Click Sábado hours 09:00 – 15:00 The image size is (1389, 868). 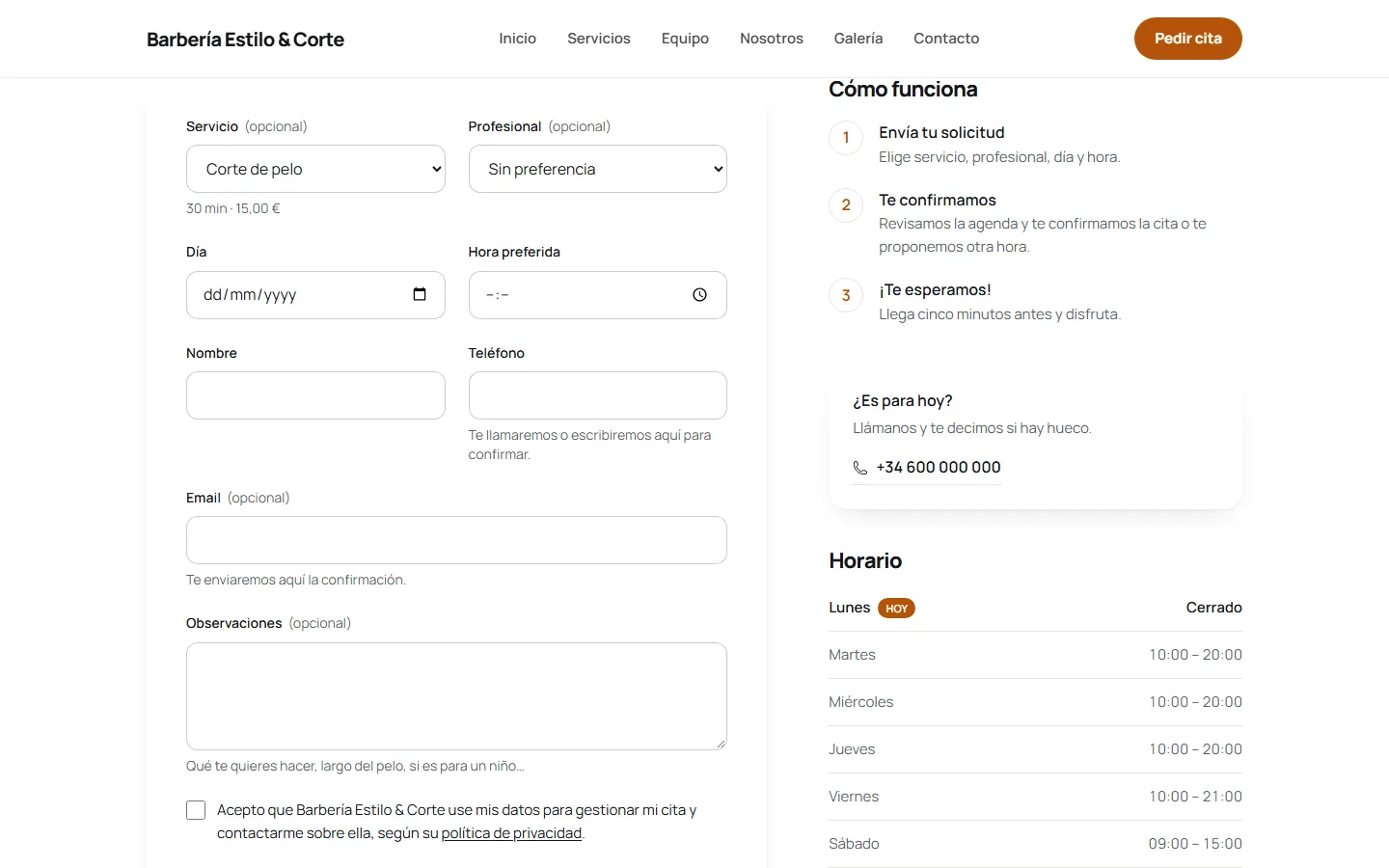[x=1195, y=844]
